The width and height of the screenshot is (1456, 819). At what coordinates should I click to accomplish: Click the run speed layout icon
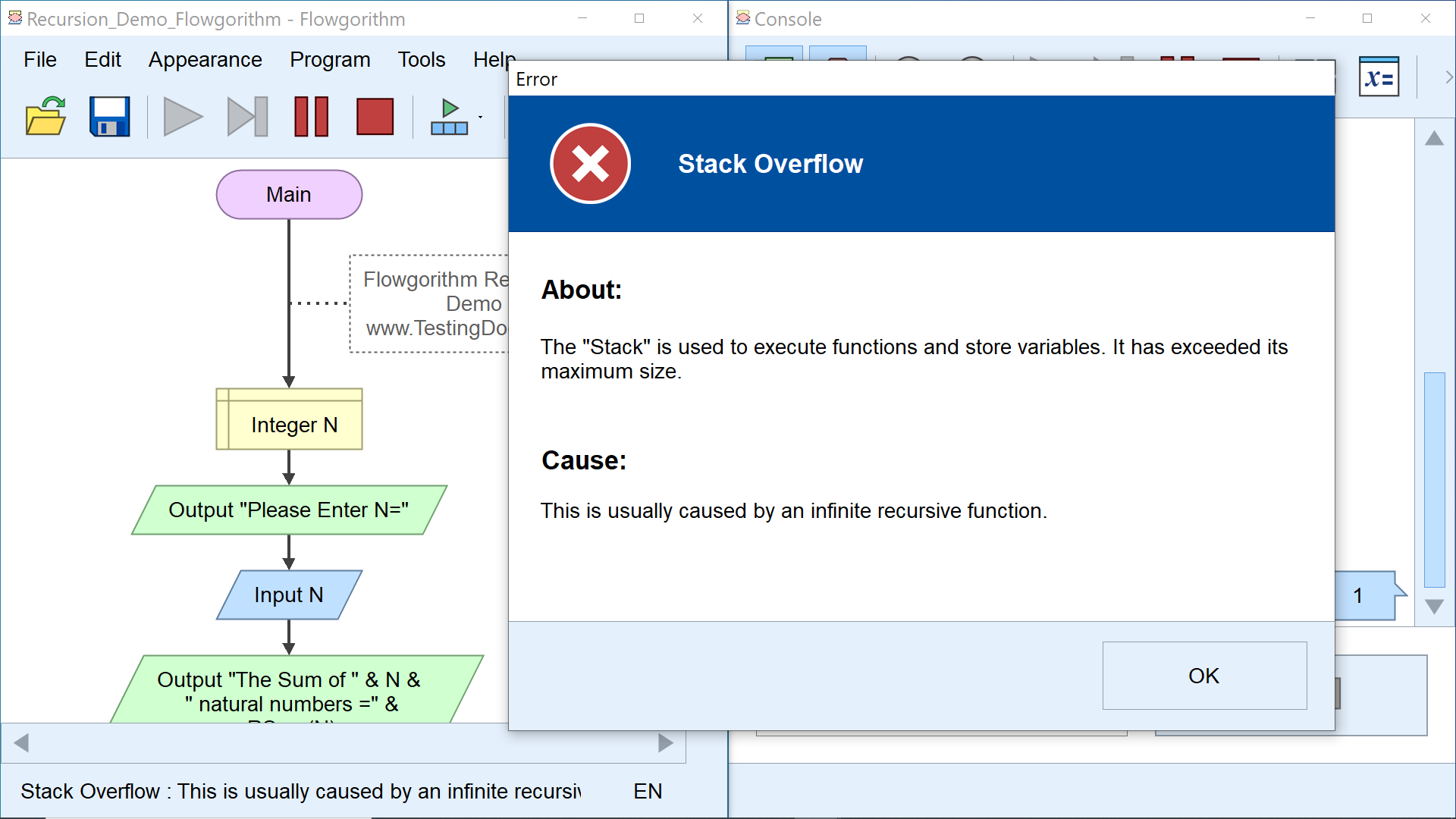pyautogui.click(x=449, y=117)
